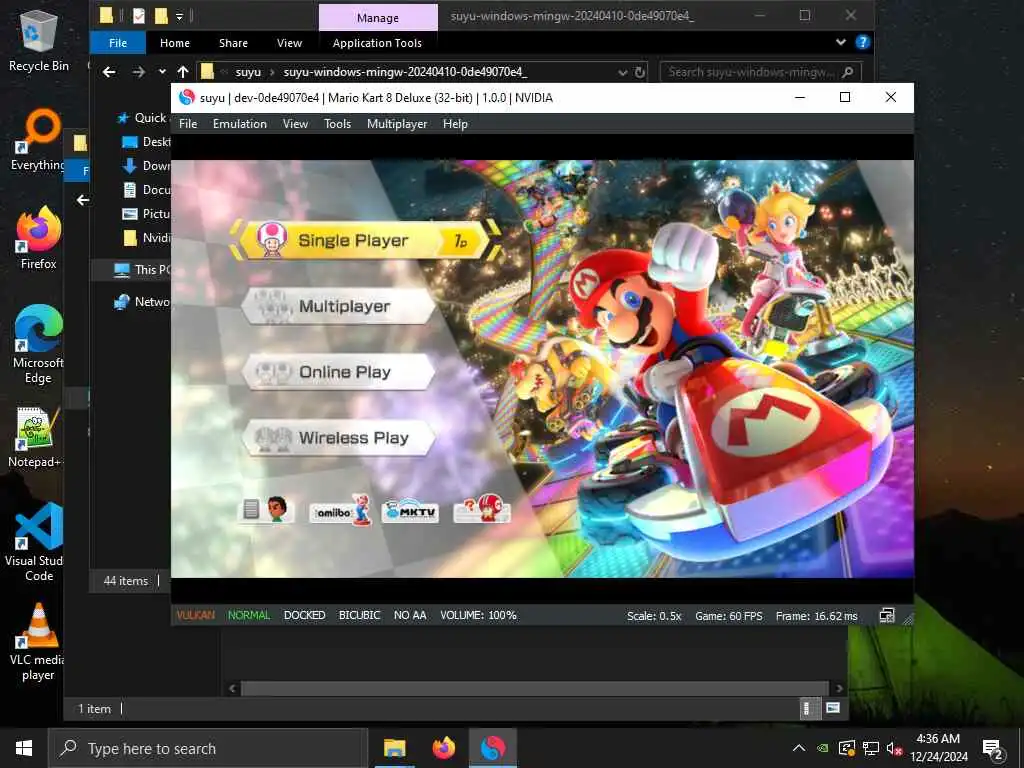Open the suyu View menu
Screen dimensions: 1024x768
tap(295, 123)
